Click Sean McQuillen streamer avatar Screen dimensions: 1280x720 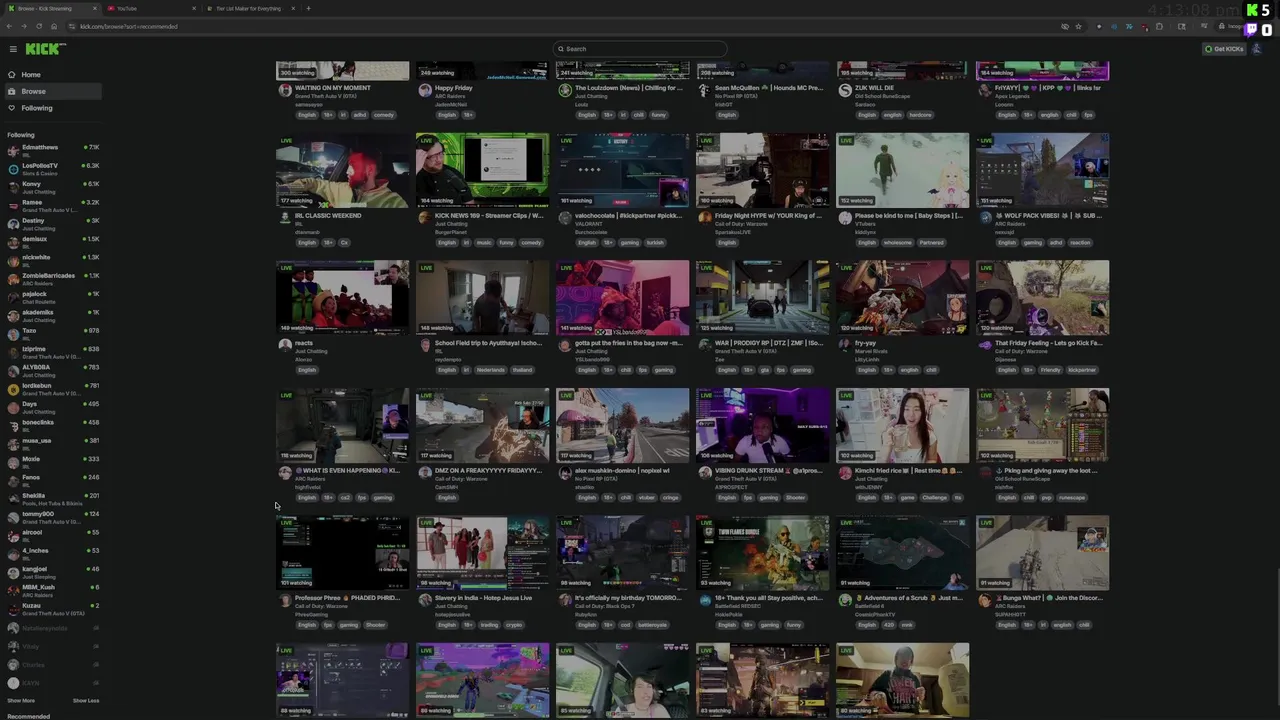tap(705, 90)
